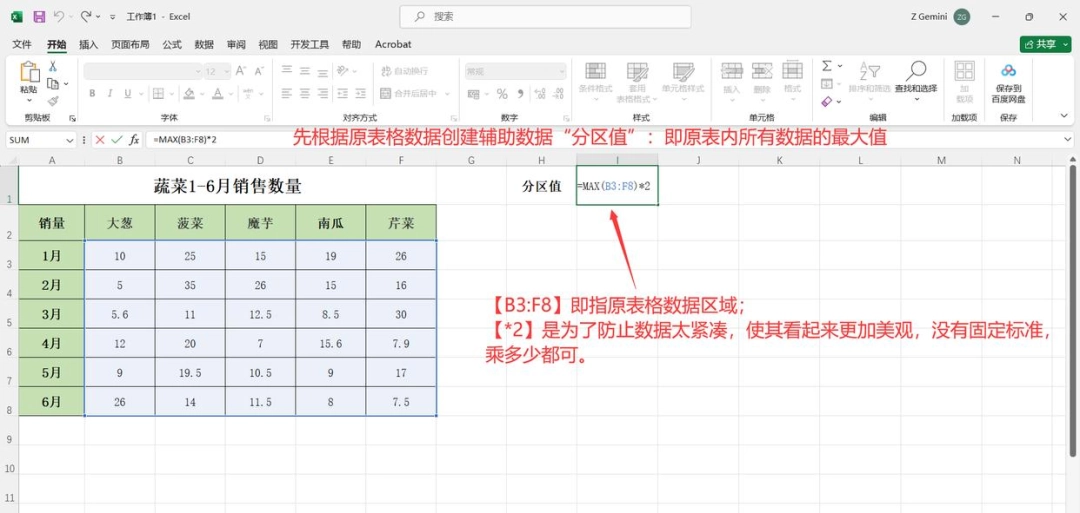
Task: Toggle align text right
Action: tap(324, 93)
